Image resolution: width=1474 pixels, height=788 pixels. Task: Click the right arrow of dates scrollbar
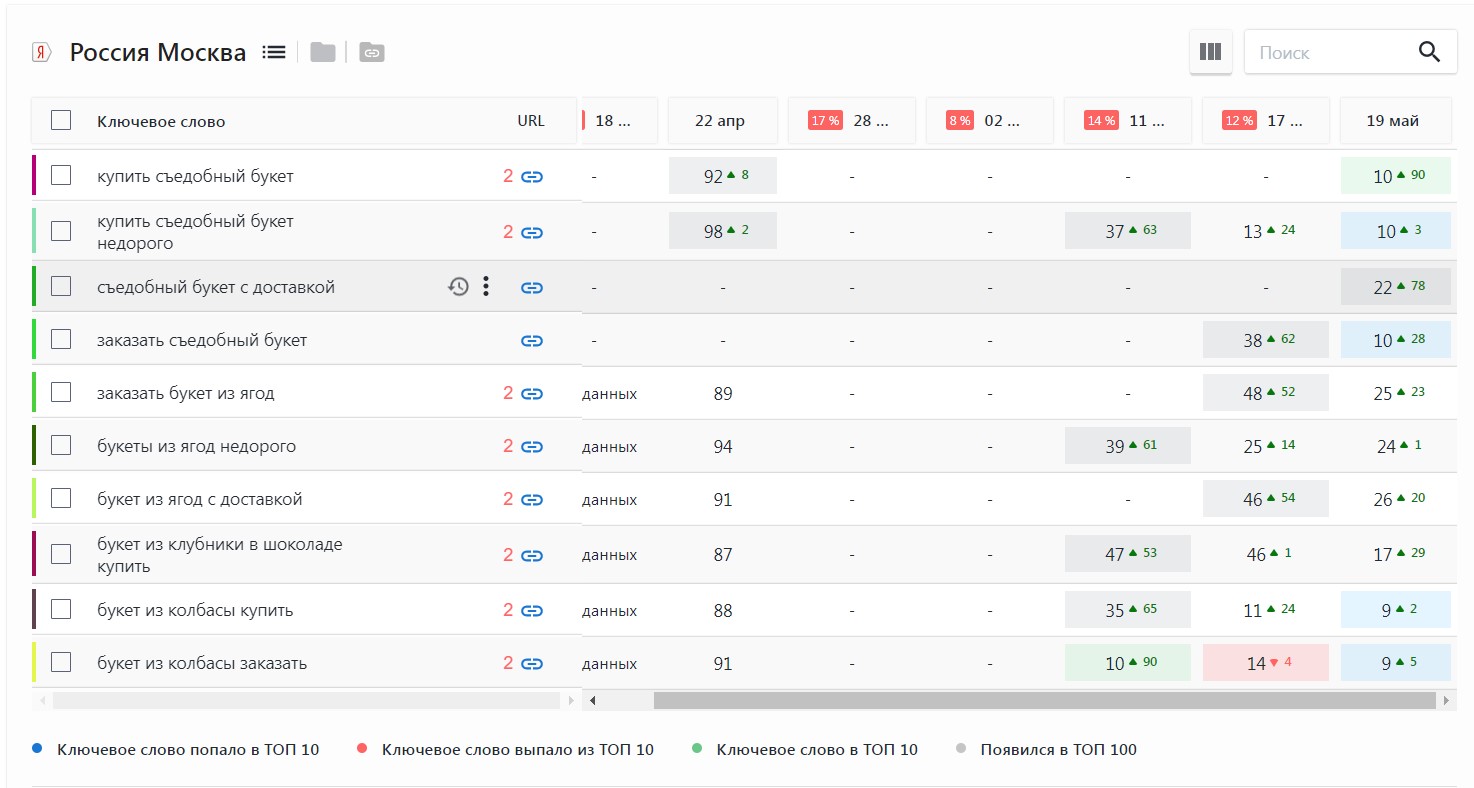(1446, 701)
